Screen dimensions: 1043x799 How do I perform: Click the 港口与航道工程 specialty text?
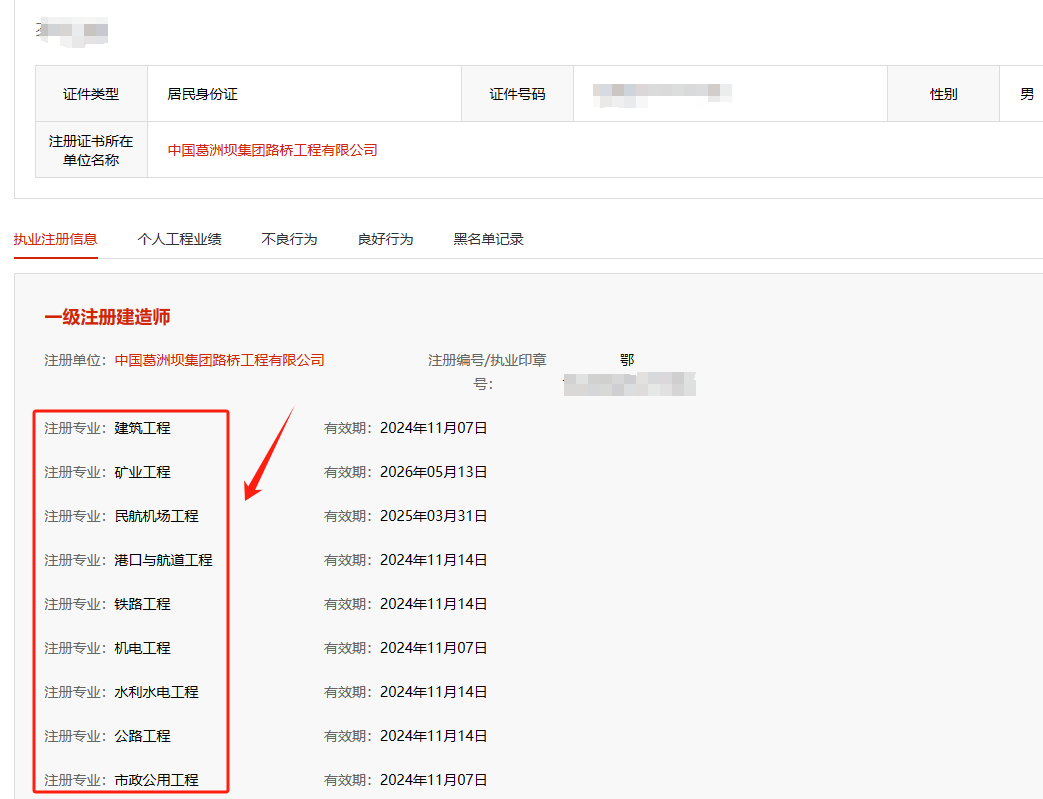coord(163,560)
